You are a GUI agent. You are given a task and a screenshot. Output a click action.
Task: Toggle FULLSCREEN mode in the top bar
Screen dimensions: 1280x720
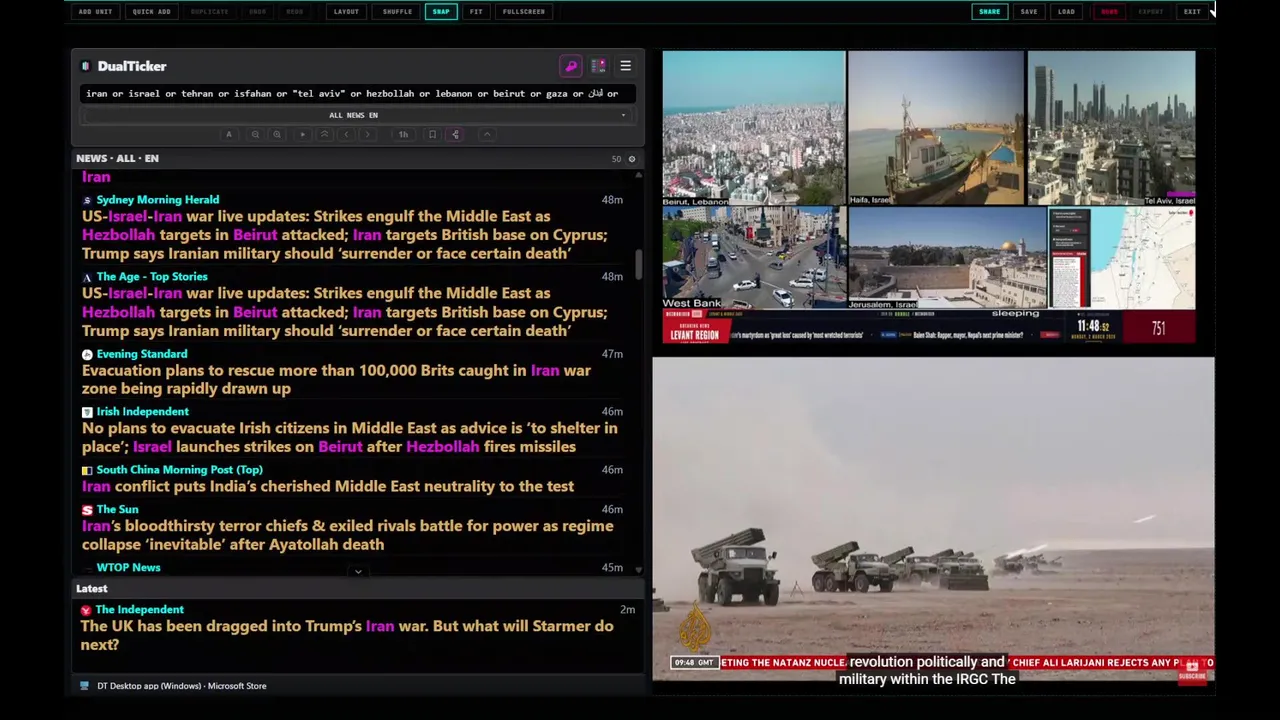point(524,12)
